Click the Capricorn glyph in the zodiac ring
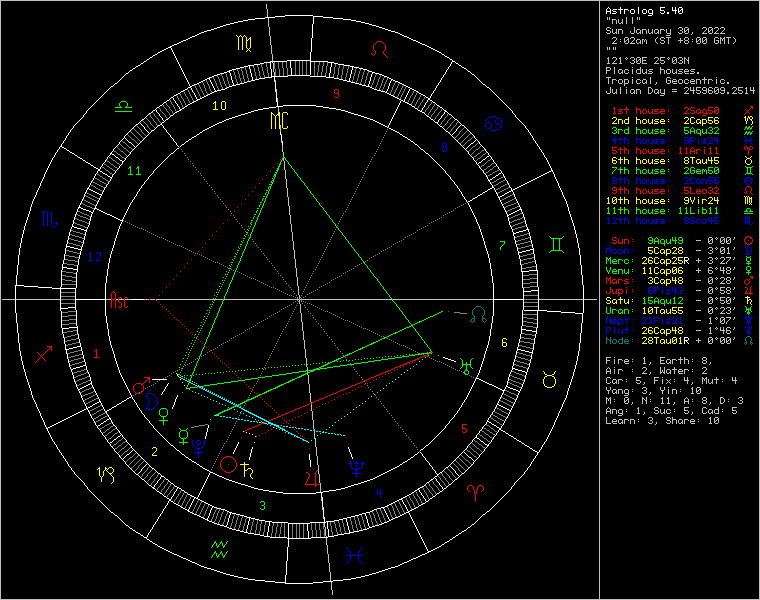 coord(106,475)
